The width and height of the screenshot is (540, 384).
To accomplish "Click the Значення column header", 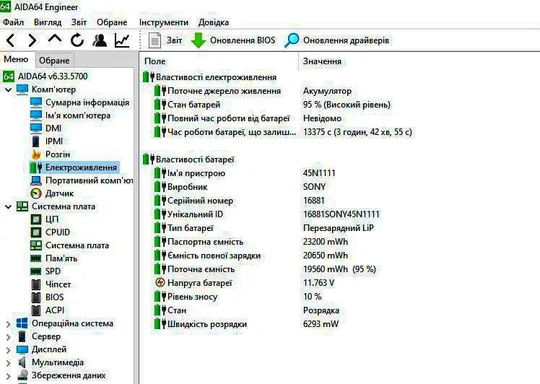I will [322, 61].
